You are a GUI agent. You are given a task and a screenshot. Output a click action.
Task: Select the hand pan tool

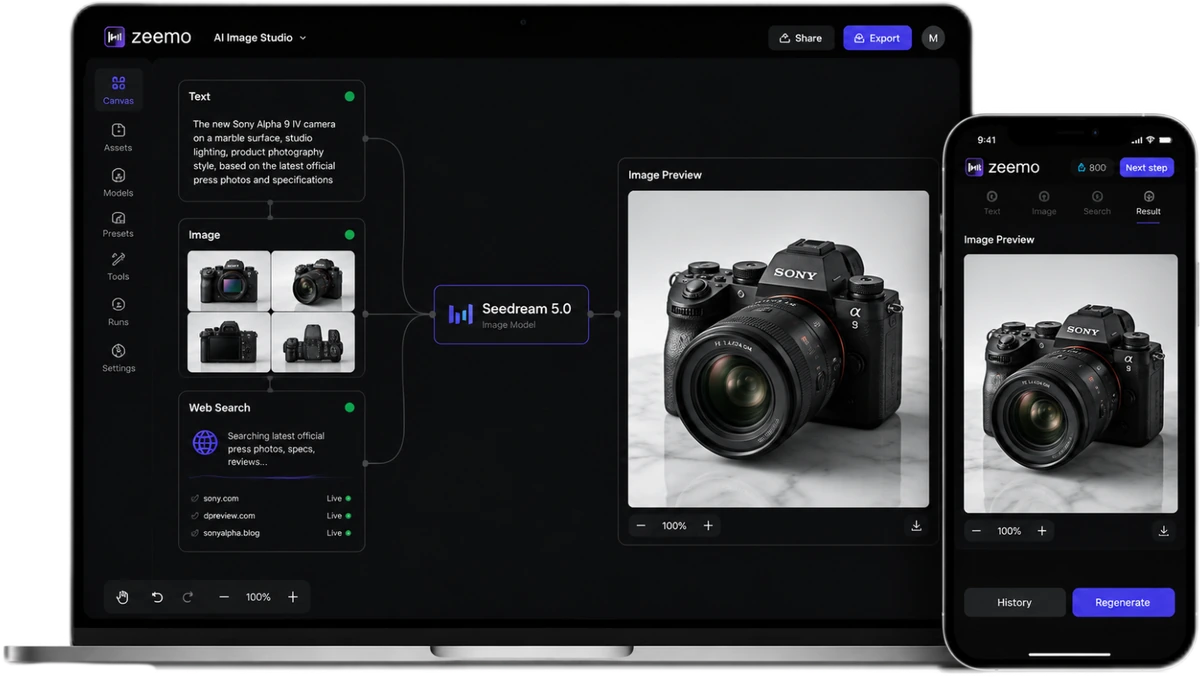click(x=122, y=597)
